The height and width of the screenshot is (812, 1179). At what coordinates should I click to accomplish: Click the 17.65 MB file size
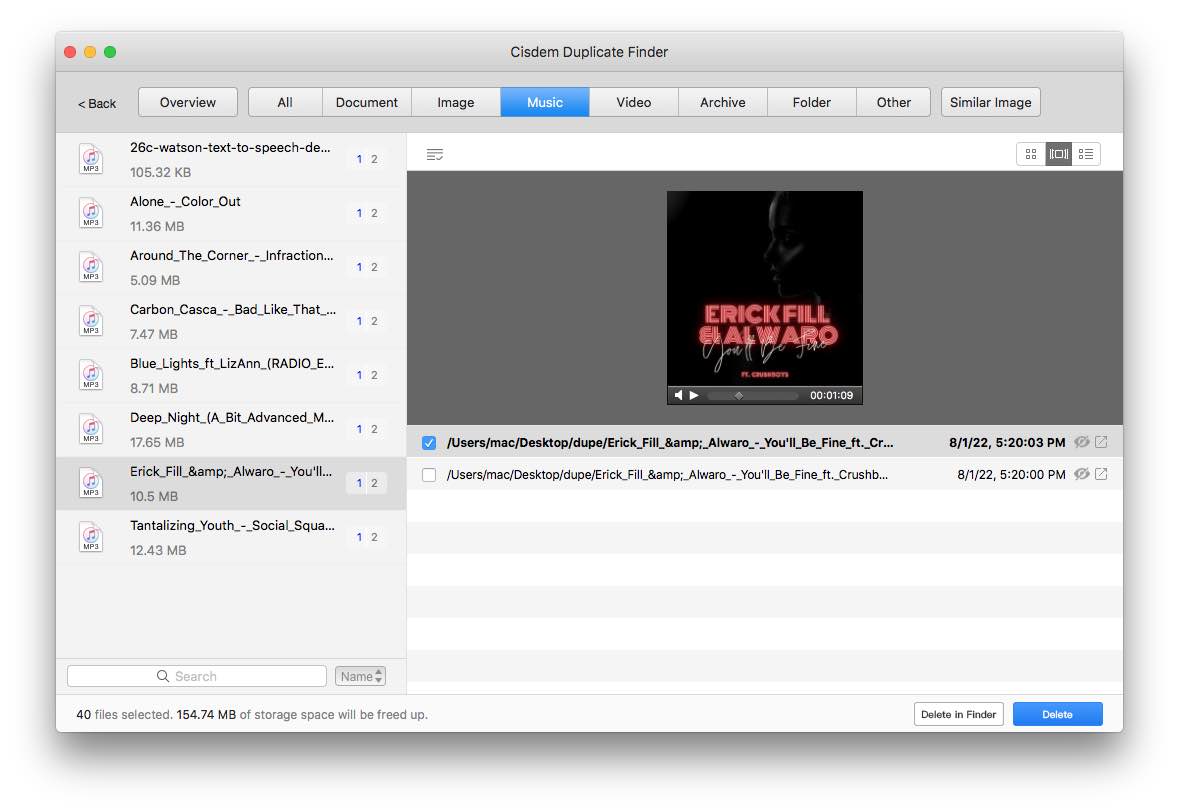click(x=157, y=442)
